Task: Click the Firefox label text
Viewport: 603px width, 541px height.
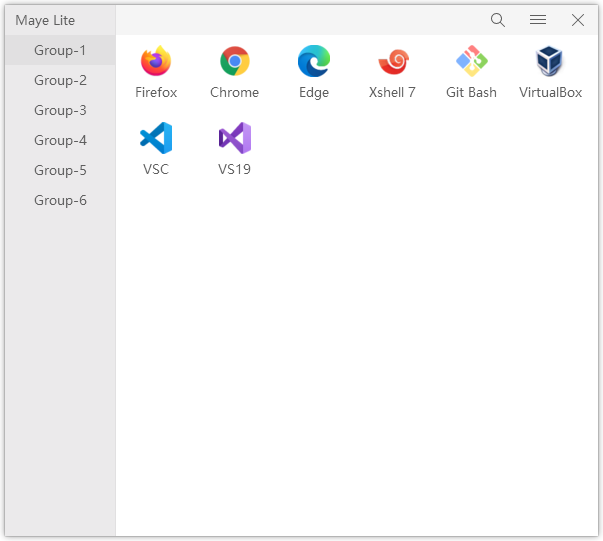Action: coord(156,92)
